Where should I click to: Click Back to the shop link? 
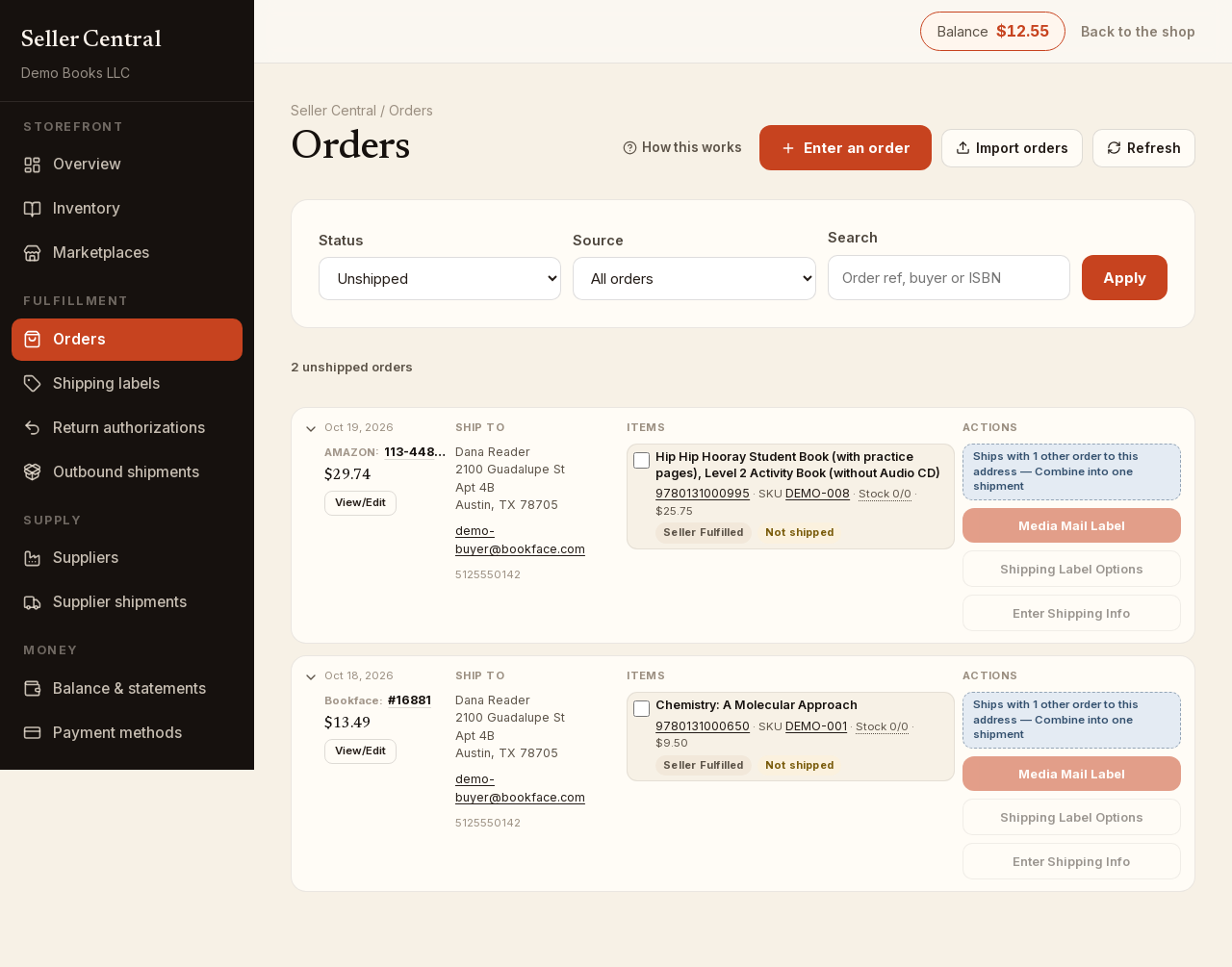[1138, 32]
